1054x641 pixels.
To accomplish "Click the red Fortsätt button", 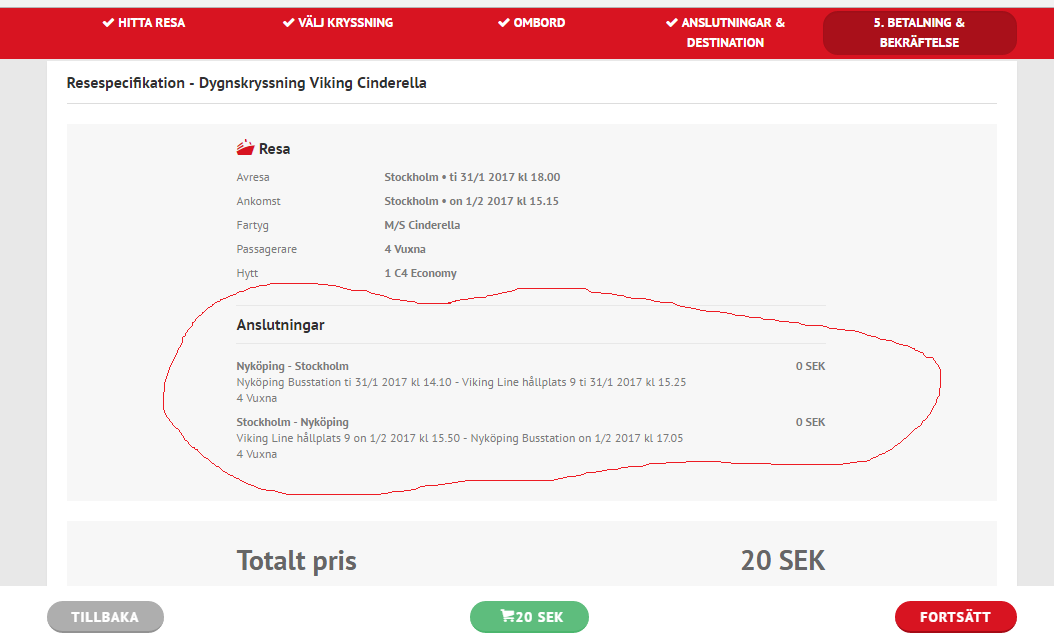I will point(955,617).
